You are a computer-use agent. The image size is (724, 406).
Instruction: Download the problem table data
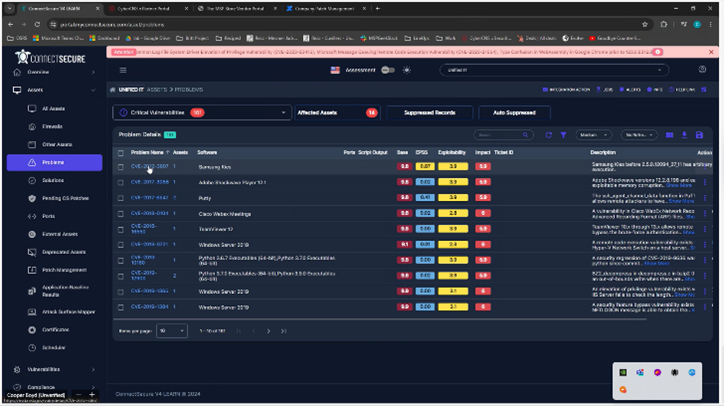pos(684,135)
